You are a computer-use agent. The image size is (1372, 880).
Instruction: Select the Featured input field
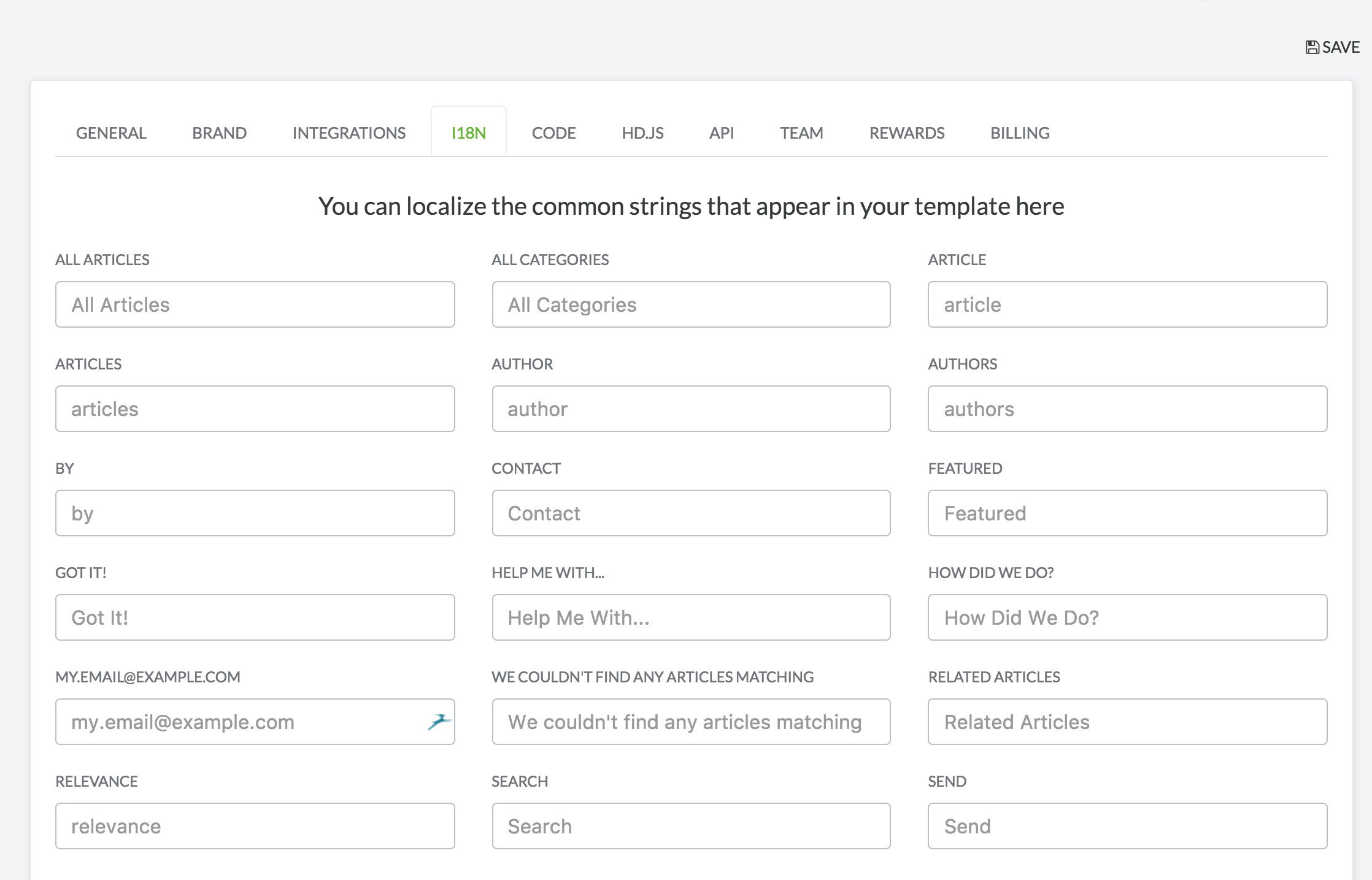coord(1127,513)
